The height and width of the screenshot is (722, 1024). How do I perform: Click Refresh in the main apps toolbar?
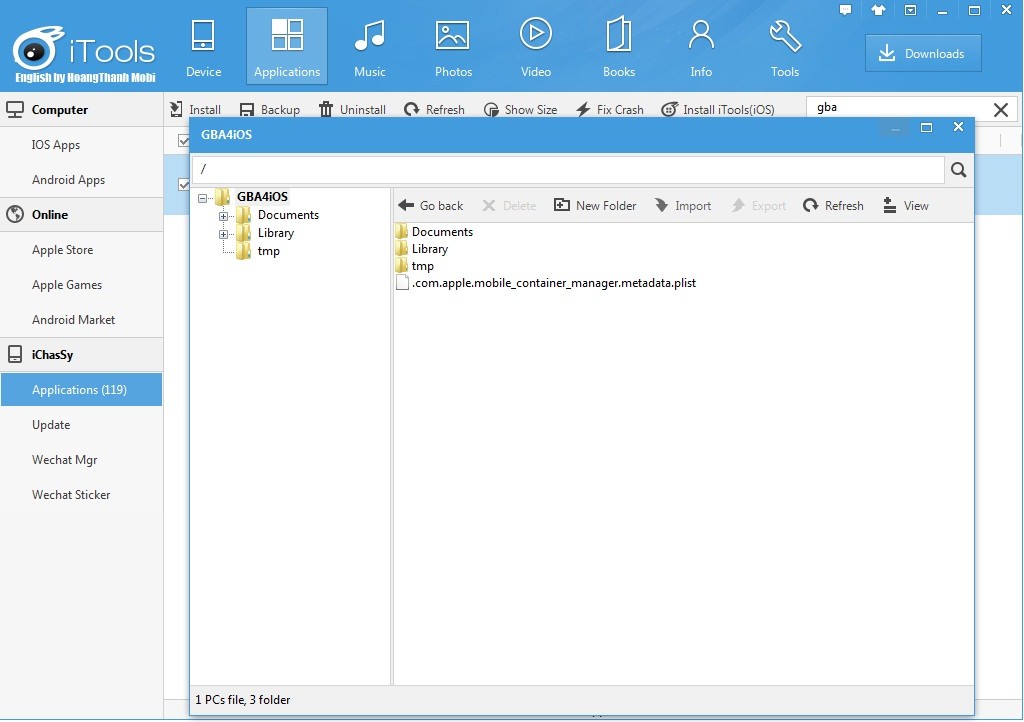[x=434, y=110]
